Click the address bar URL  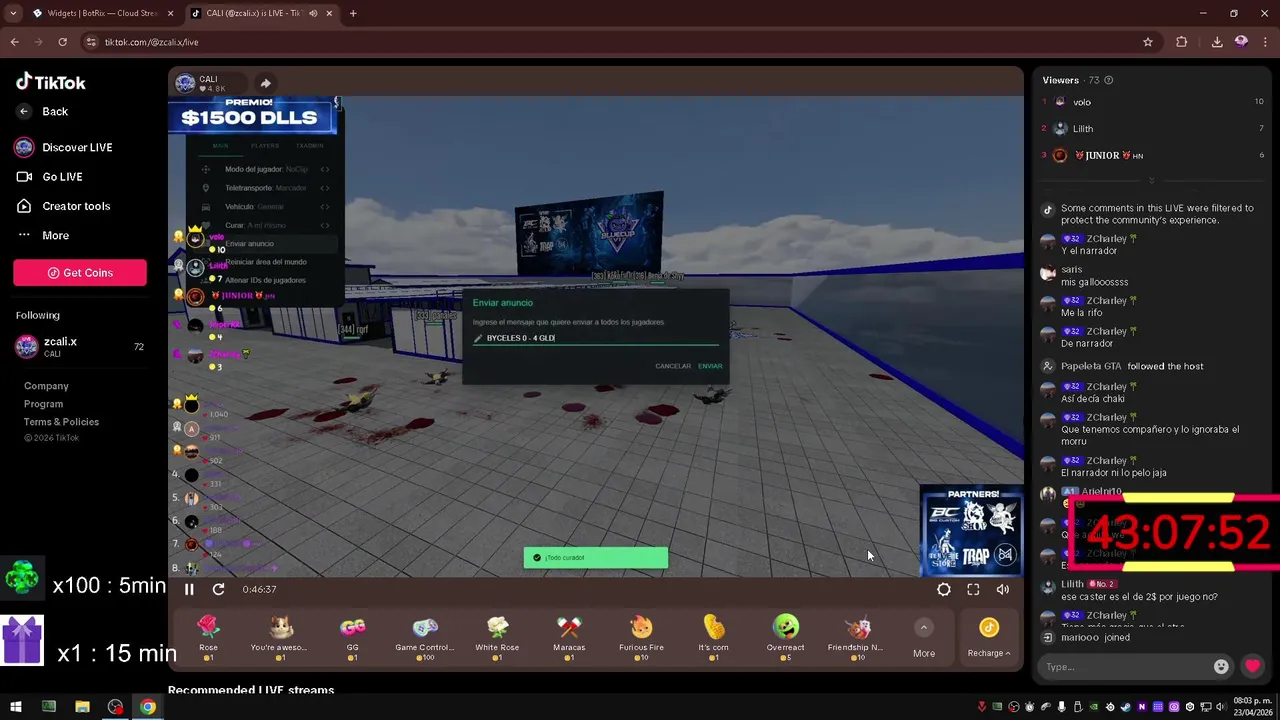click(151, 42)
